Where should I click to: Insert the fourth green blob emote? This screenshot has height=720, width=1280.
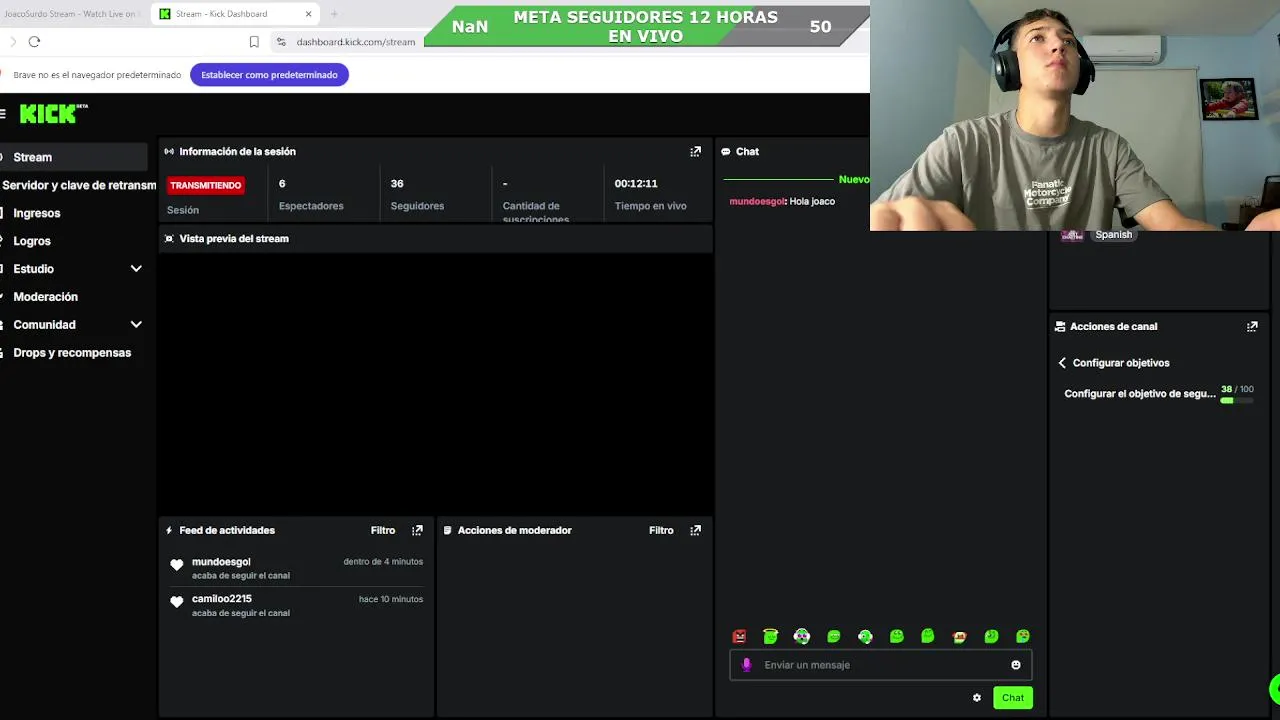pyautogui.click(x=834, y=636)
